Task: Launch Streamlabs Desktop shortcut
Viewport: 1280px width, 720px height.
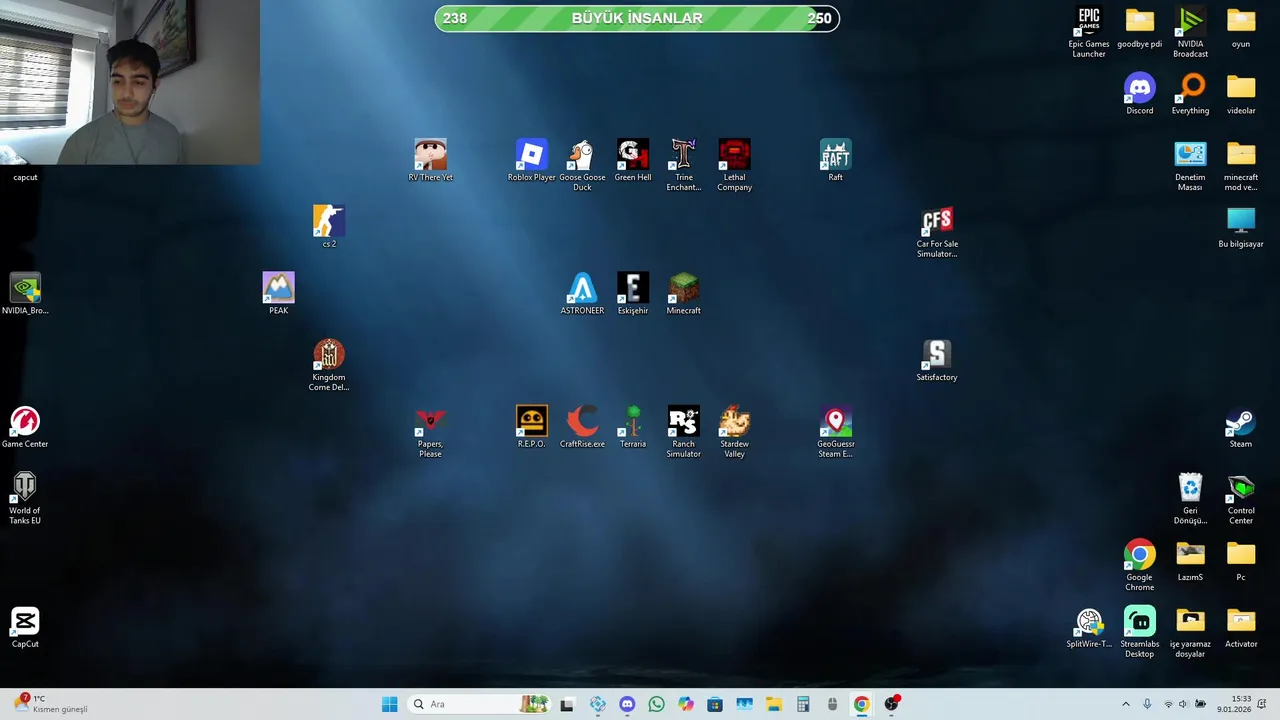Action: [1139, 632]
